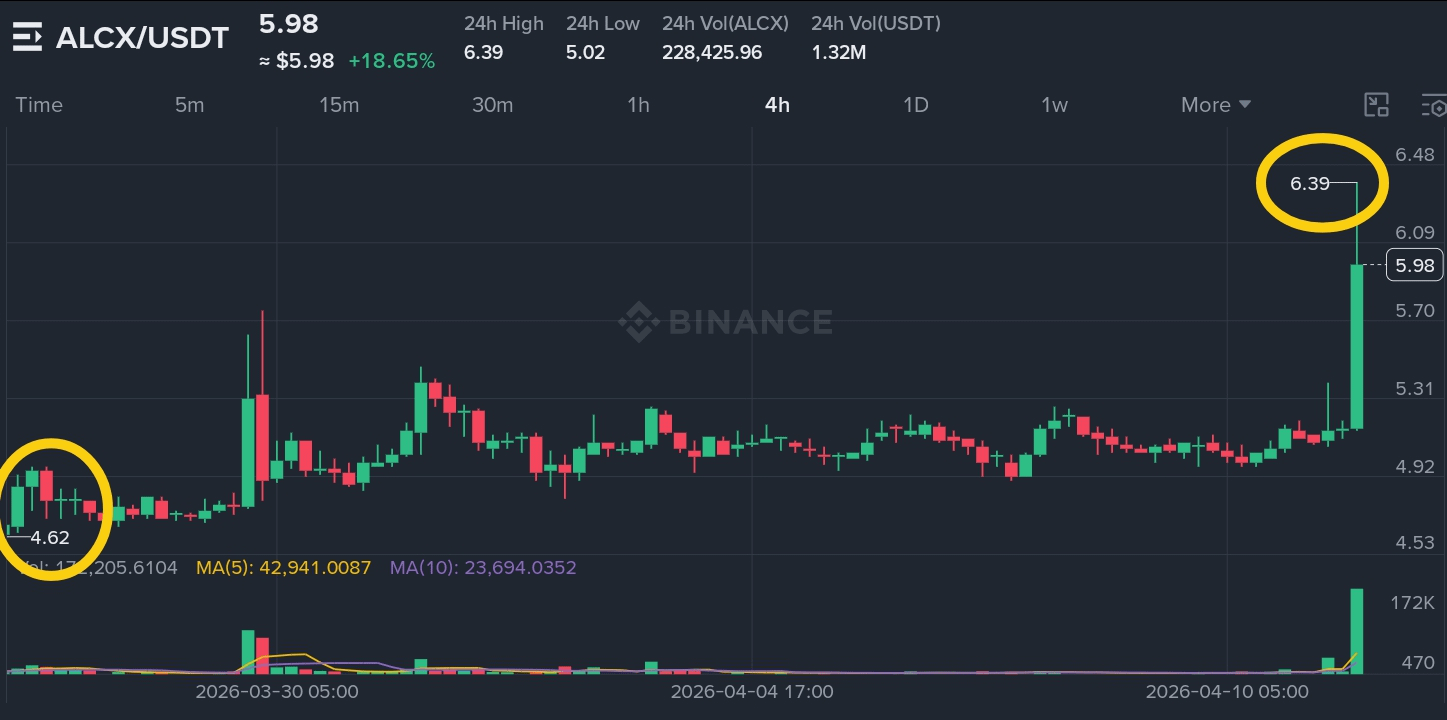Image resolution: width=1447 pixels, height=720 pixels.
Task: Click the 24h Vol(ALCX) value 228,425.96
Action: [712, 53]
